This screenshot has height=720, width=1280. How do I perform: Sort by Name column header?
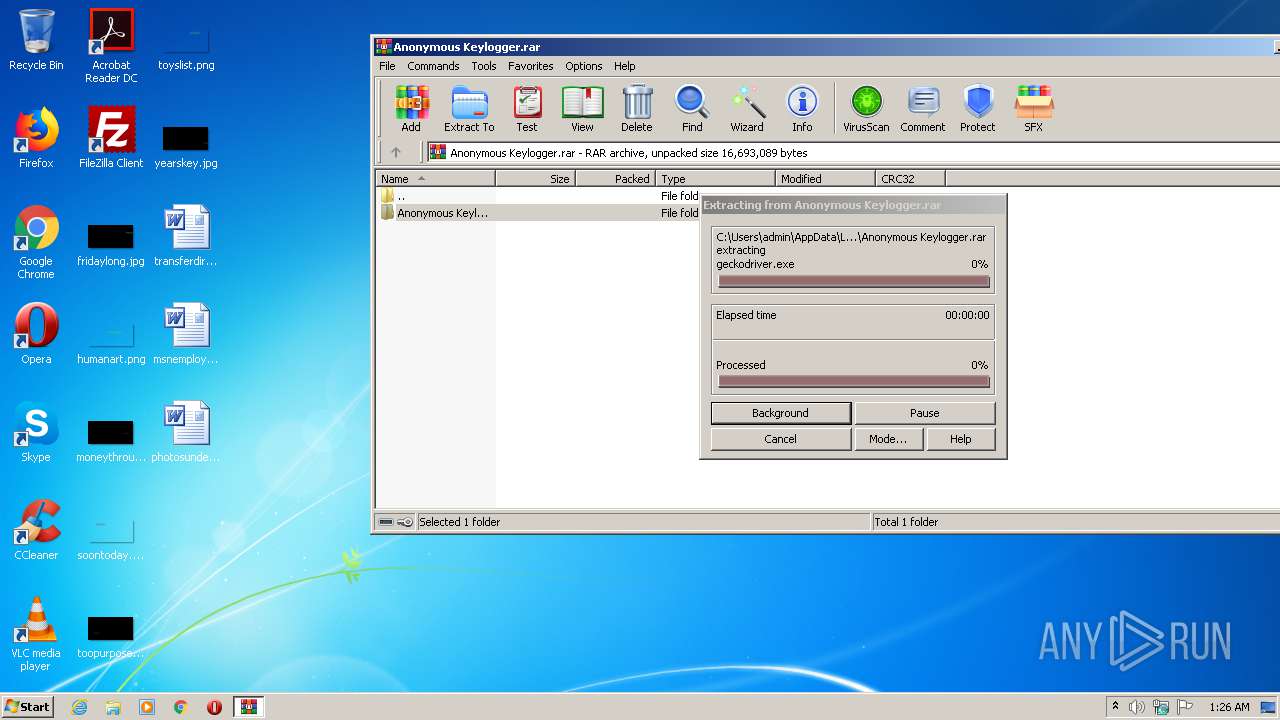435,179
